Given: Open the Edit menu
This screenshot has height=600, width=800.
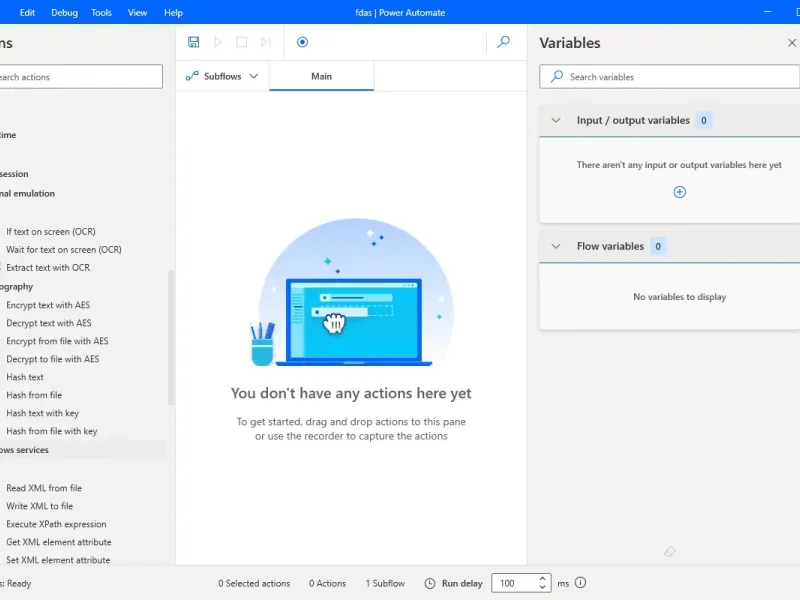Looking at the screenshot, I should pyautogui.click(x=27, y=13).
